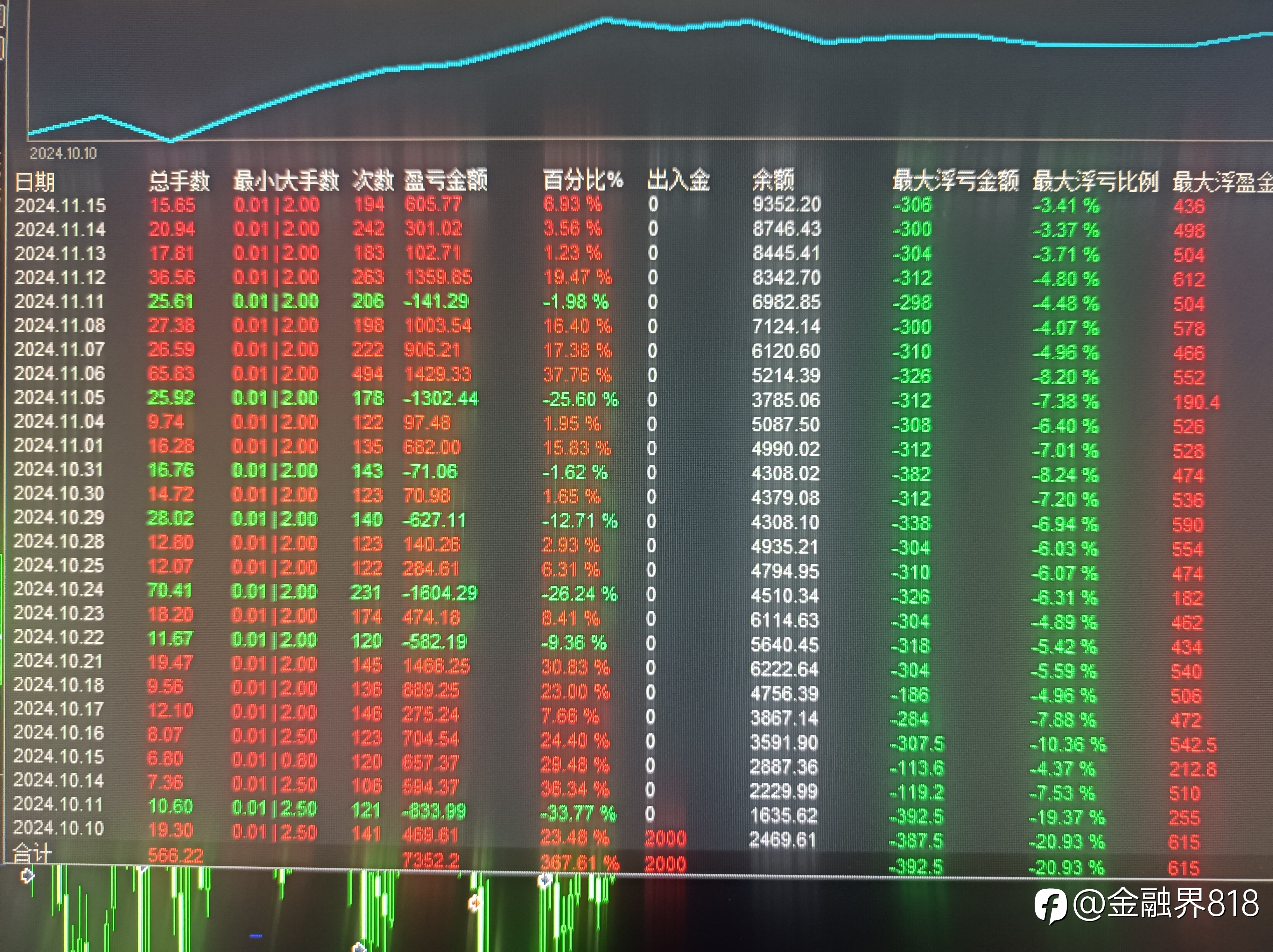Select the date row 2024.11.12
1273x952 pixels.
60,277
